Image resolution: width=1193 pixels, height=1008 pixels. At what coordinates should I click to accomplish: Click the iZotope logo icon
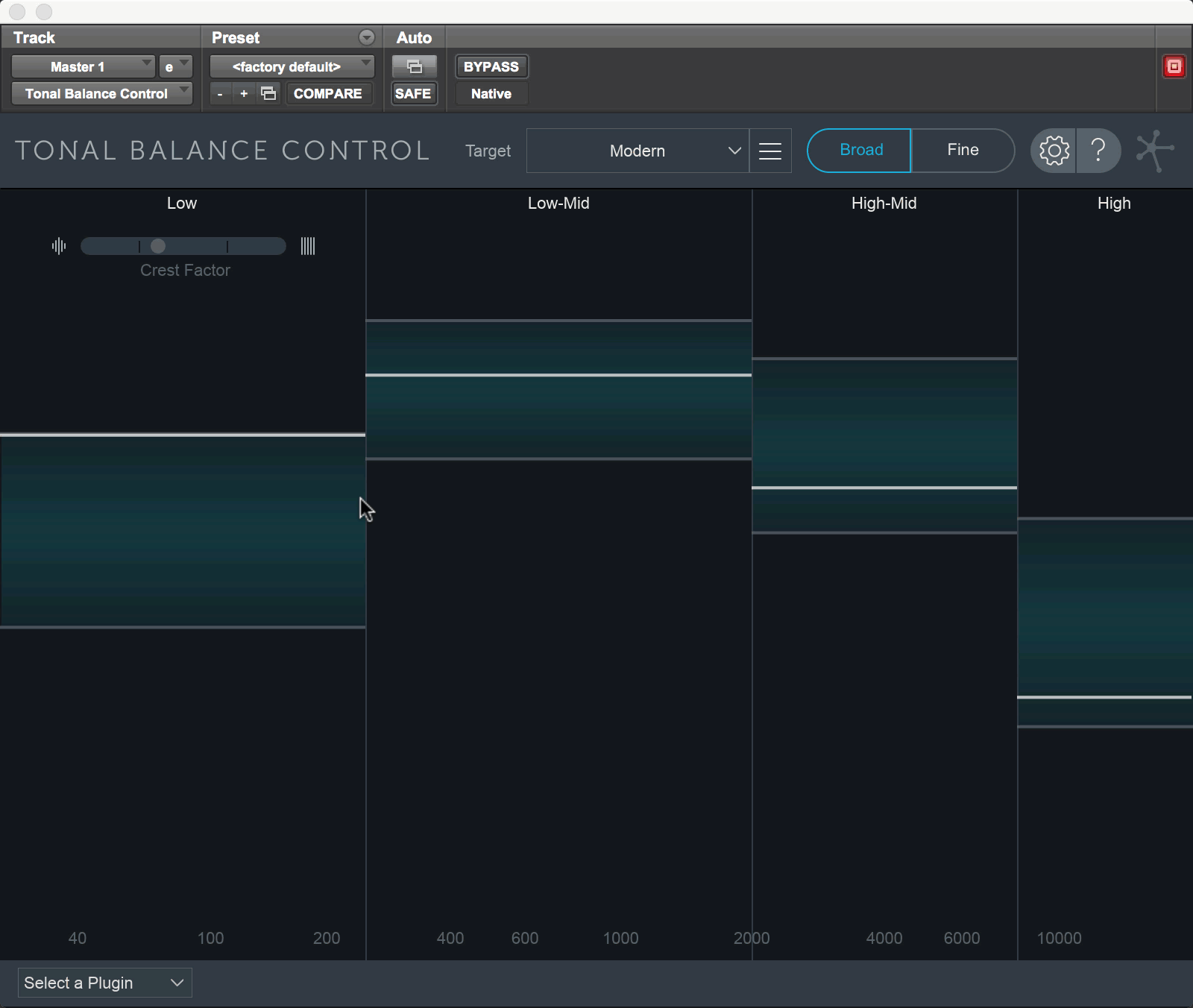tap(1155, 151)
